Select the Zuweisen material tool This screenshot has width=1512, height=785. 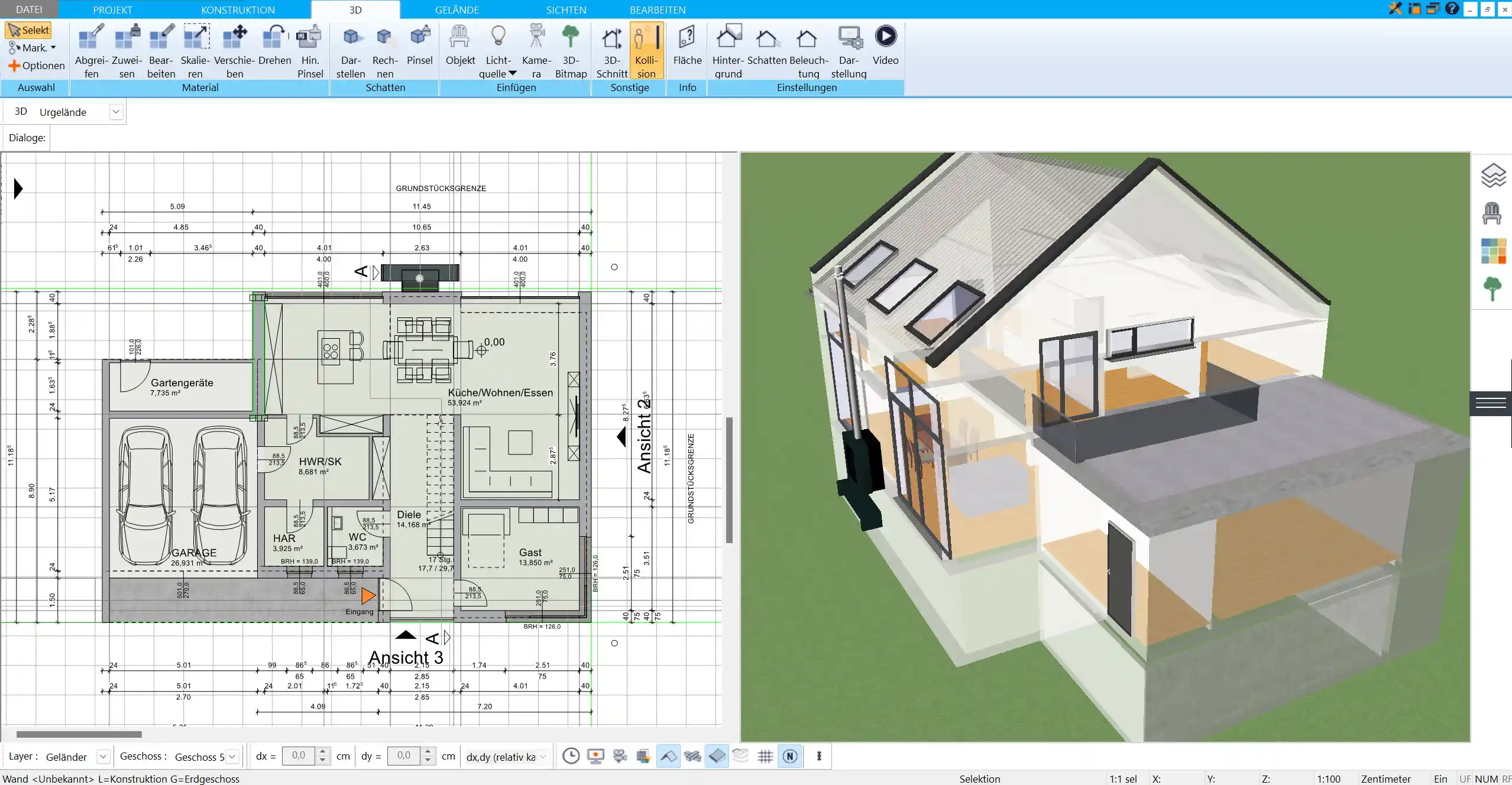127,51
